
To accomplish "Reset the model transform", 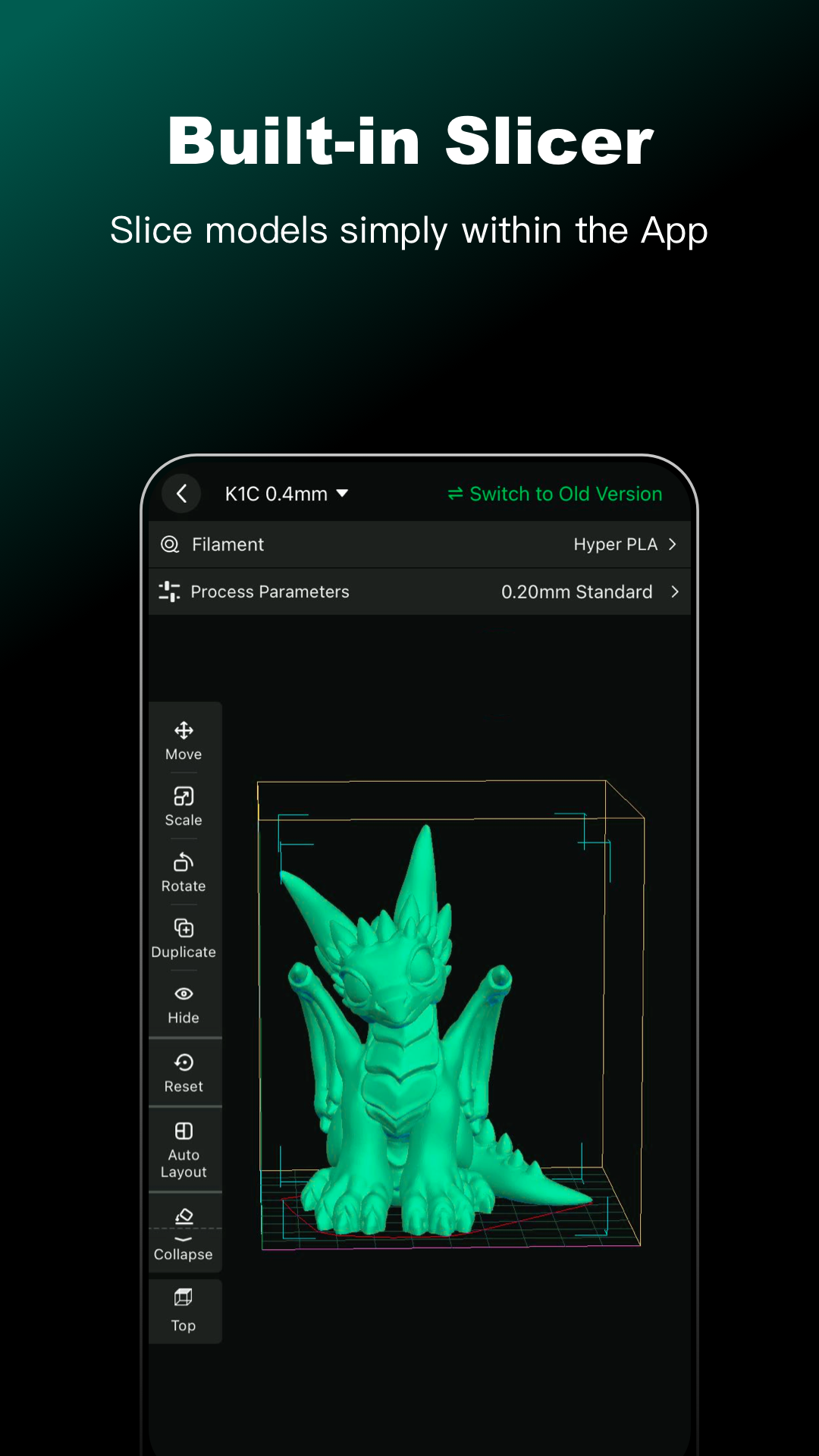I will tap(184, 1074).
